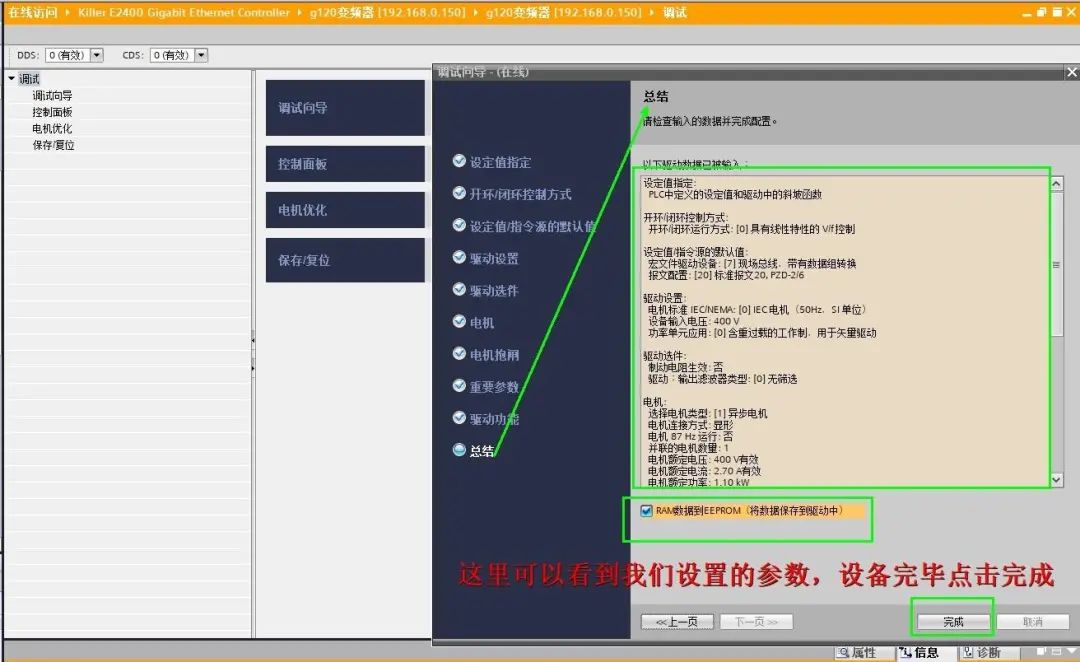The height and width of the screenshot is (662, 1080).
Task: Click Killer E2400 Gigabit Ethernet Controller breadcrumb
Action: coord(184,12)
